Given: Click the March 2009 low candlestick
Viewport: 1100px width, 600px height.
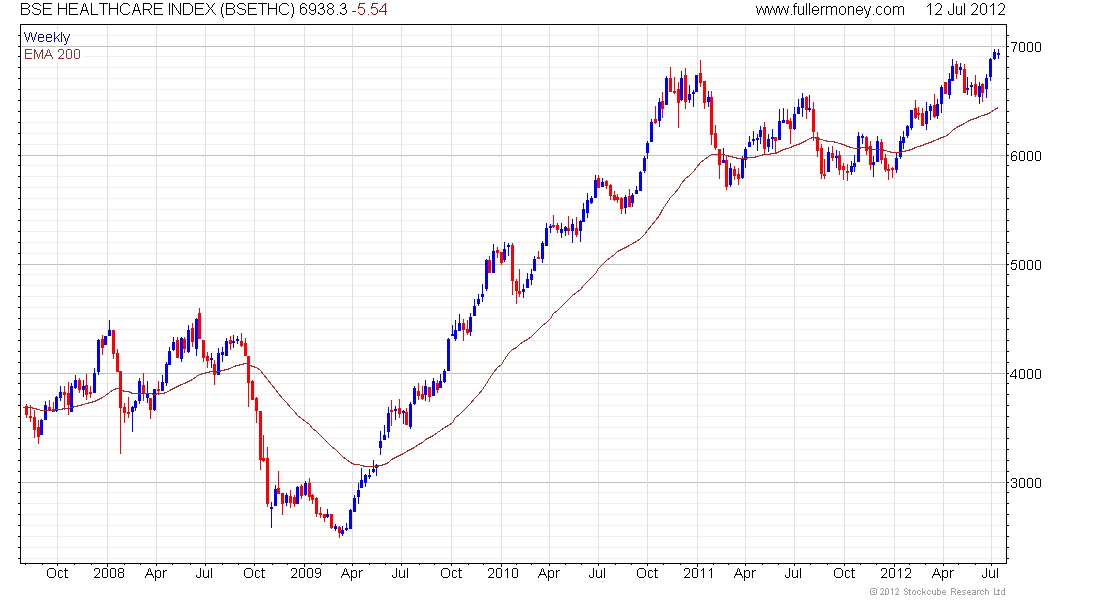Looking at the screenshot, I should [x=341, y=531].
